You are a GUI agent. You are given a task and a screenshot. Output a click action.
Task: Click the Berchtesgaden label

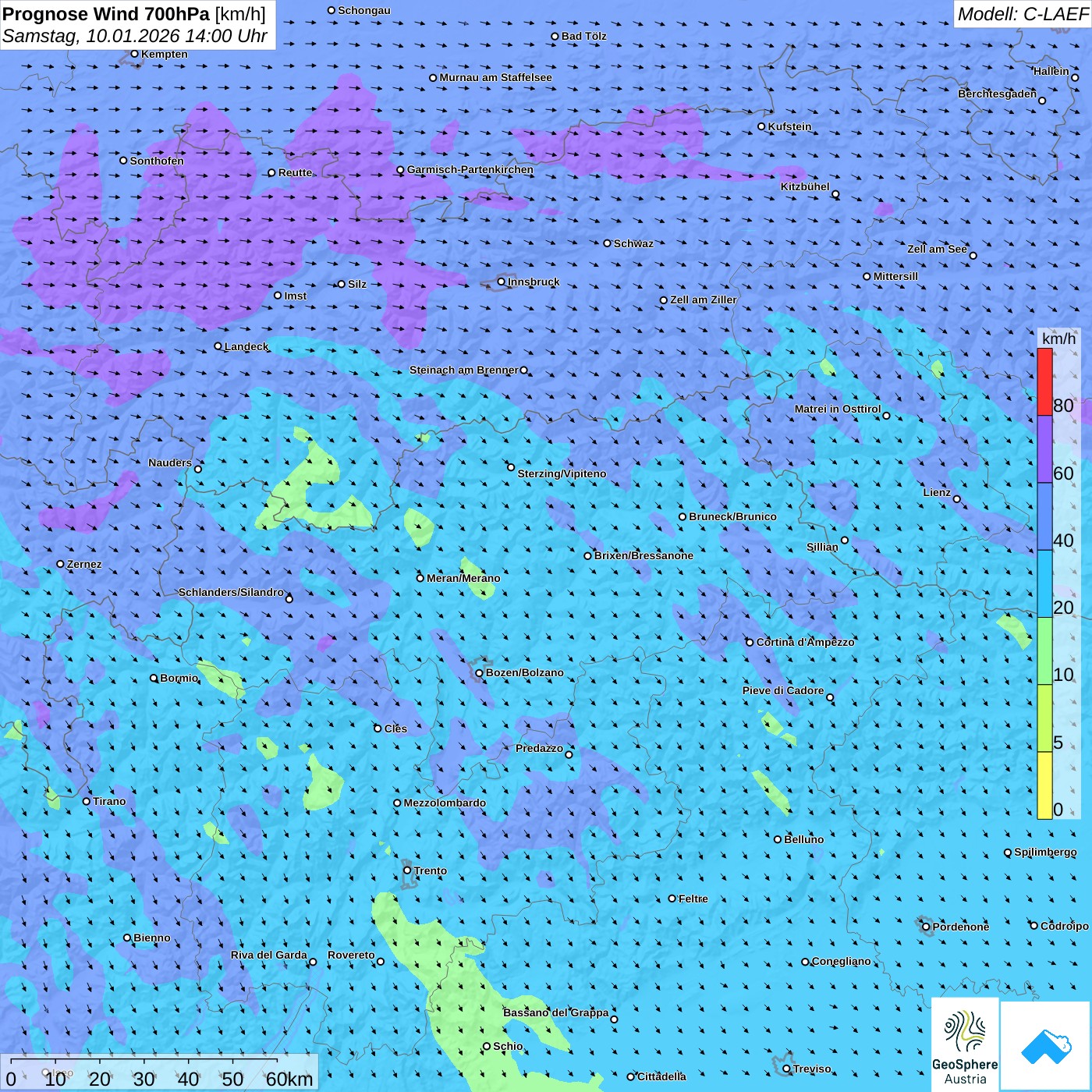(x=997, y=94)
